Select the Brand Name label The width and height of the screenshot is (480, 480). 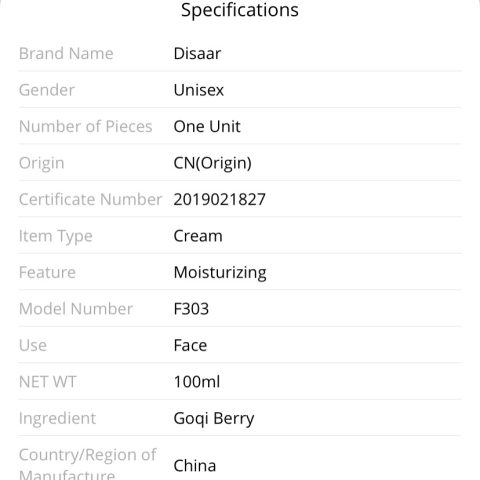pyautogui.click(x=66, y=53)
